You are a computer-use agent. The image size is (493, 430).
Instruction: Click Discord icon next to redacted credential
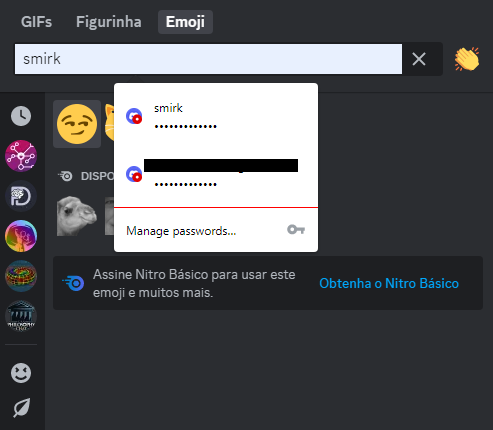click(x=134, y=174)
